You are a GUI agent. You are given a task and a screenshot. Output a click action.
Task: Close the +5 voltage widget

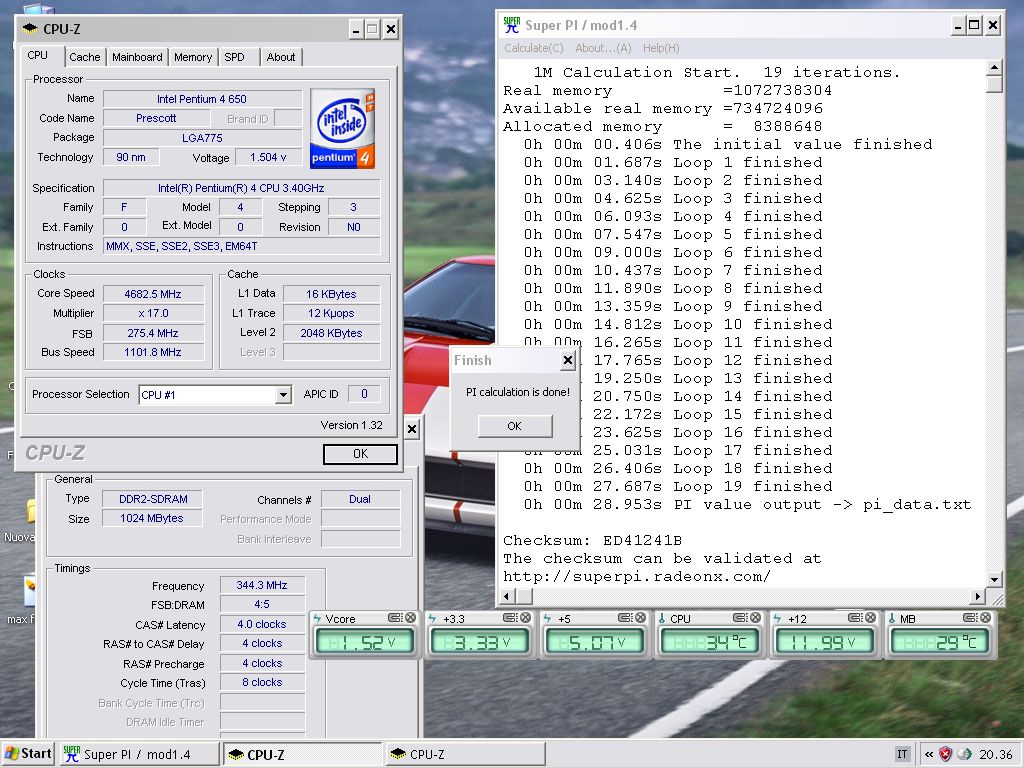click(x=640, y=618)
